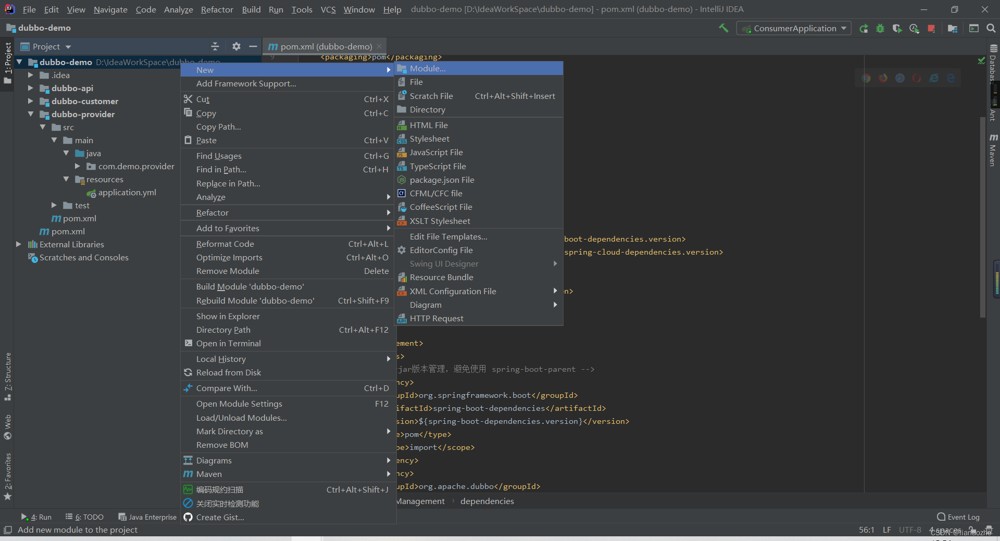Open preview in Opera browser icon
The width and height of the screenshot is (1000, 541).
tap(916, 78)
